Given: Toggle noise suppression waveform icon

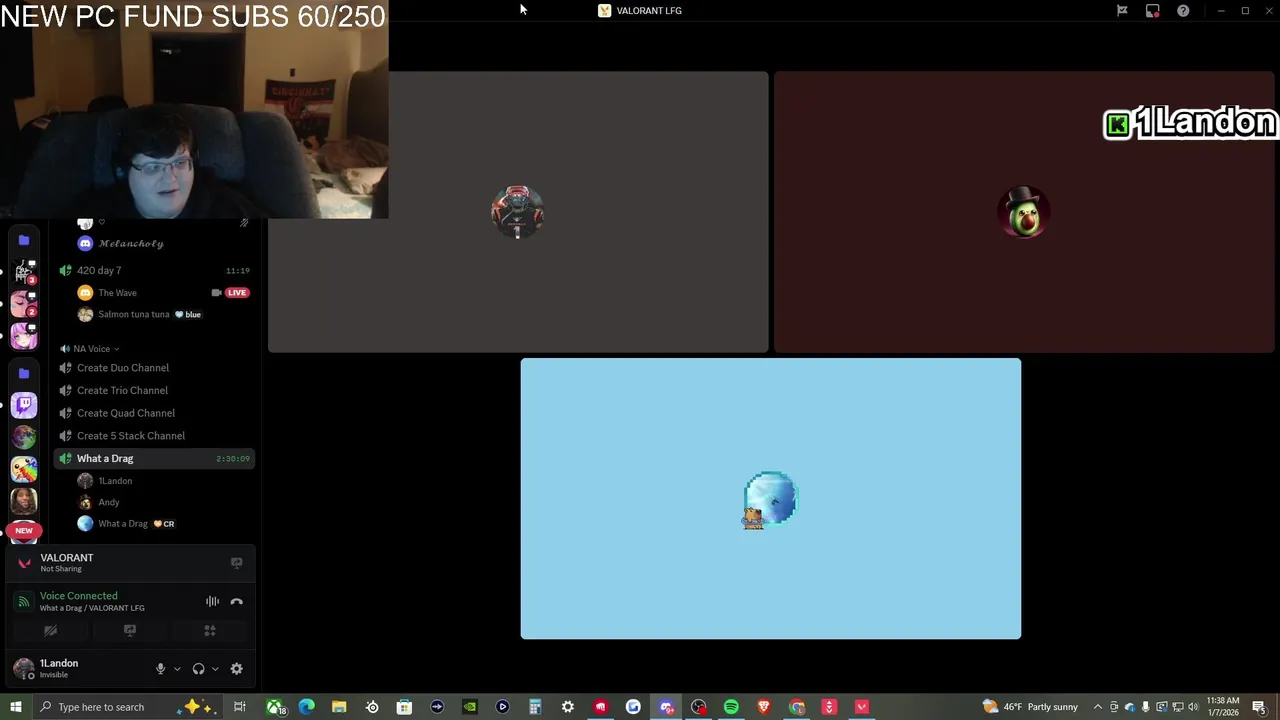Looking at the screenshot, I should 212,601.
